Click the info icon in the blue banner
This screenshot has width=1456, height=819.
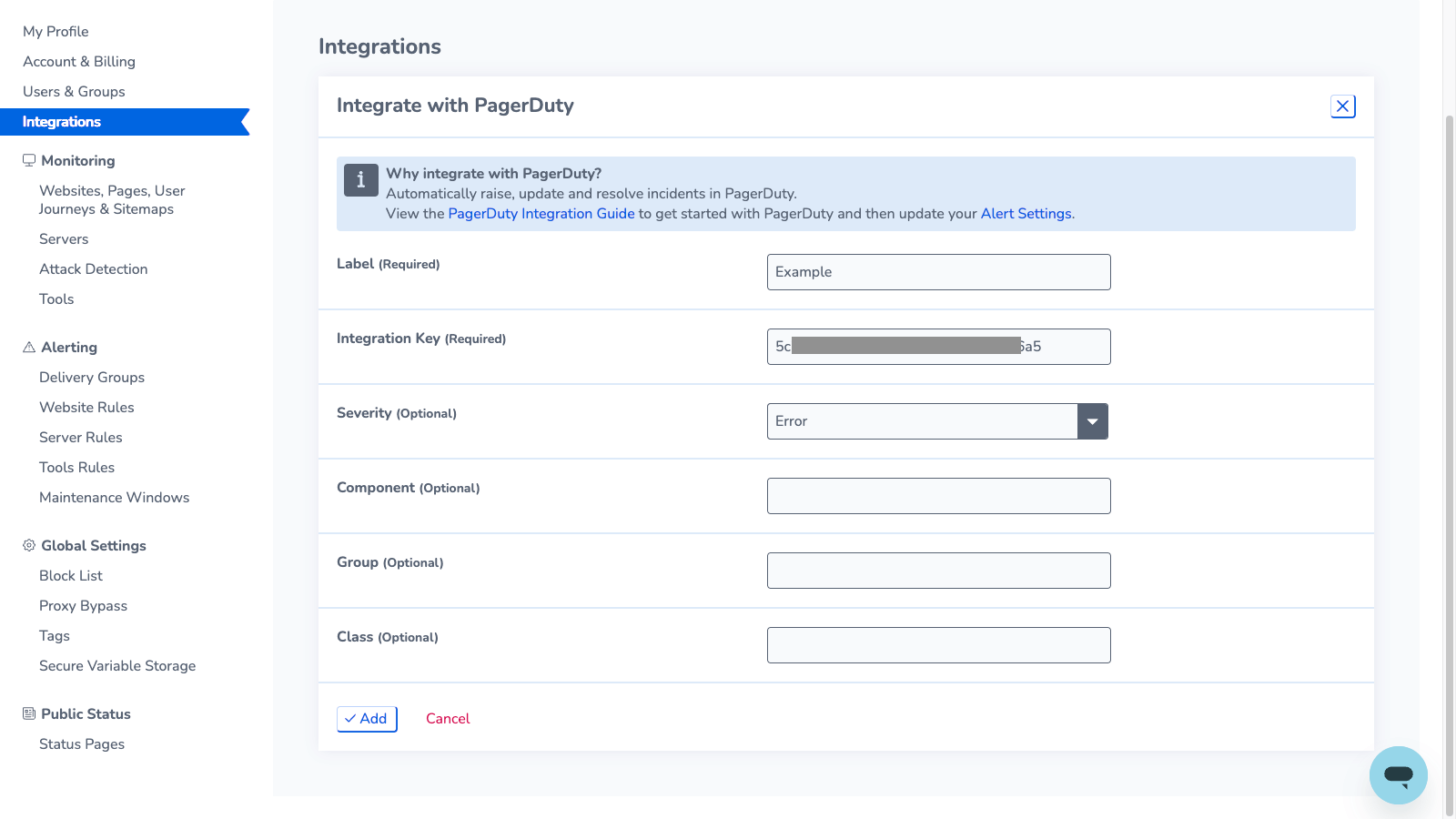[x=360, y=180]
